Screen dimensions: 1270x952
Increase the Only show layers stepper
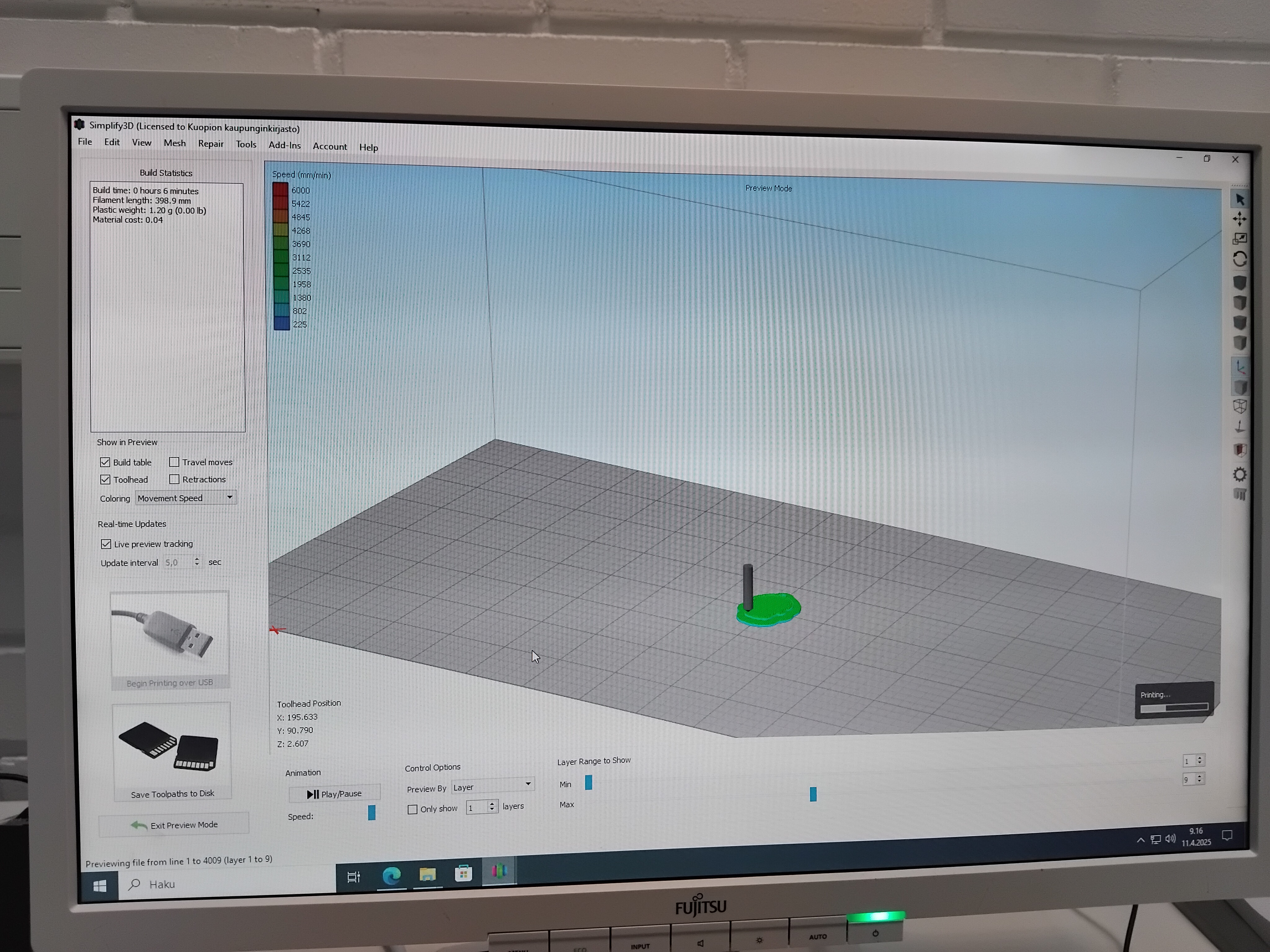coord(492,803)
